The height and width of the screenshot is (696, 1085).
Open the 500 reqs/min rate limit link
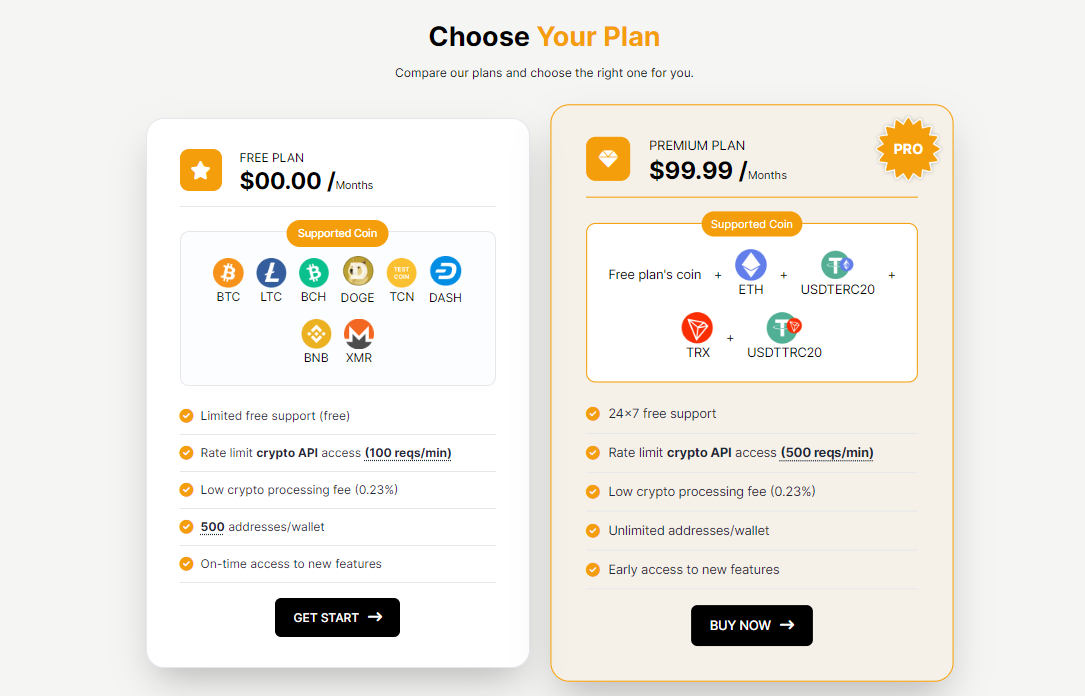tap(826, 452)
